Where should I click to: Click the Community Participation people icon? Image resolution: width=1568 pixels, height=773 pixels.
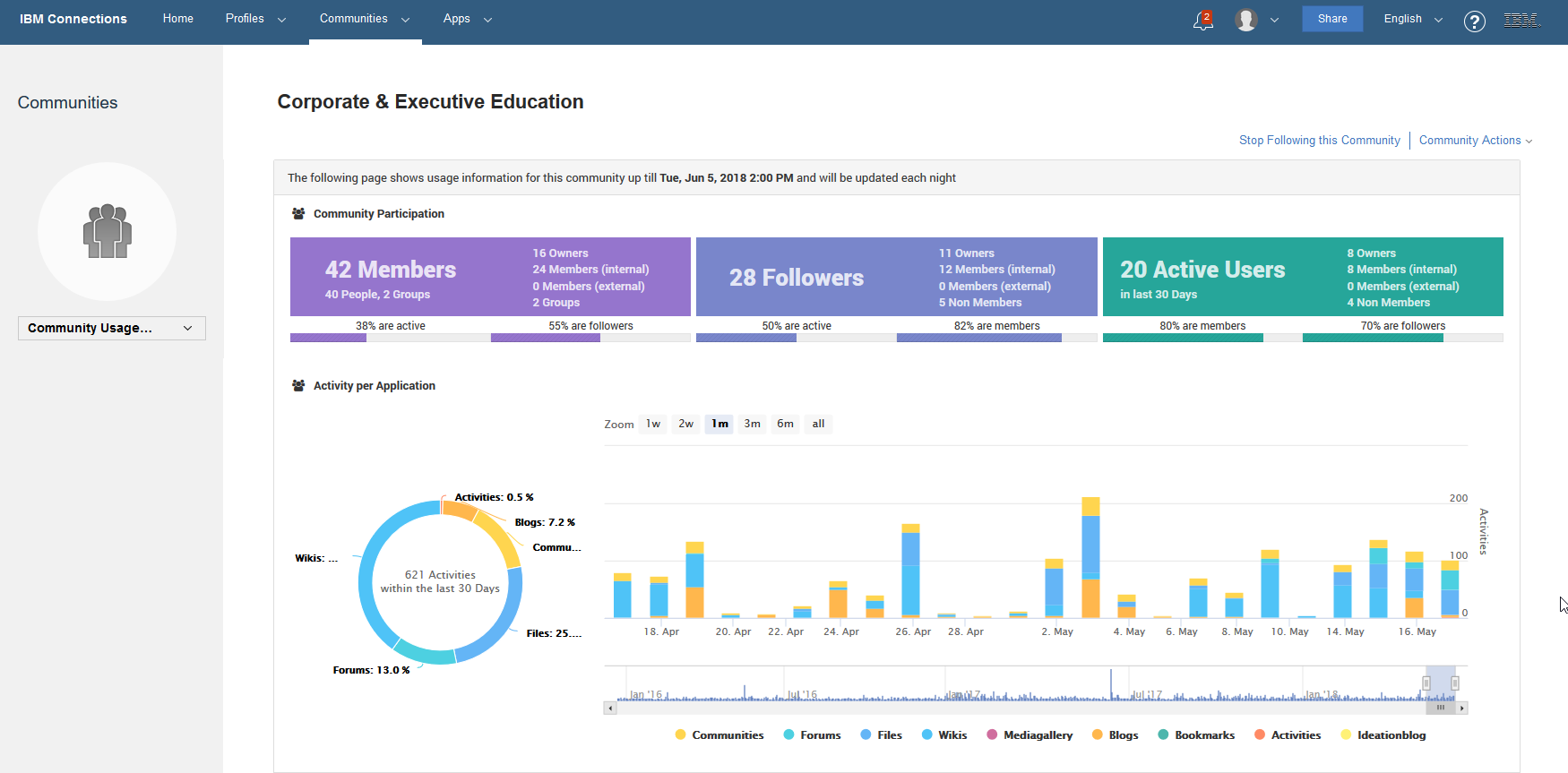pyautogui.click(x=298, y=214)
